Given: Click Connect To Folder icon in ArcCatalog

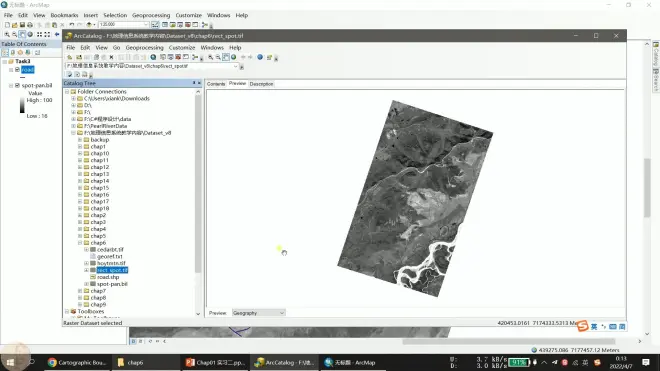Looking at the screenshot, I should (x=79, y=57).
